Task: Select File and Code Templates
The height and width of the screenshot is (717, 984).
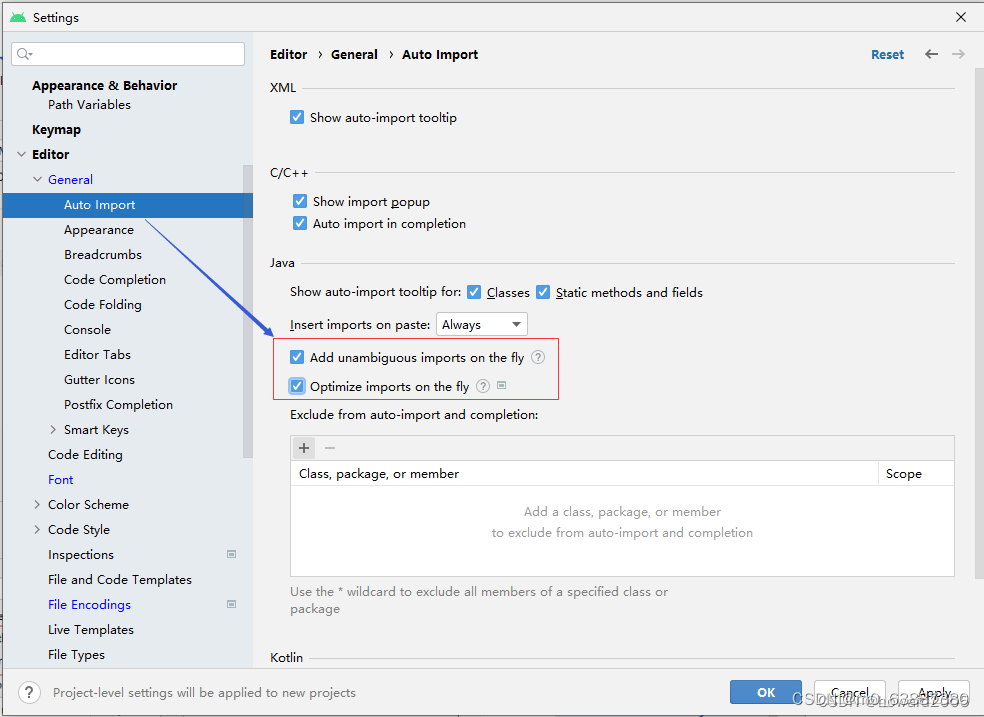Action: coord(120,580)
